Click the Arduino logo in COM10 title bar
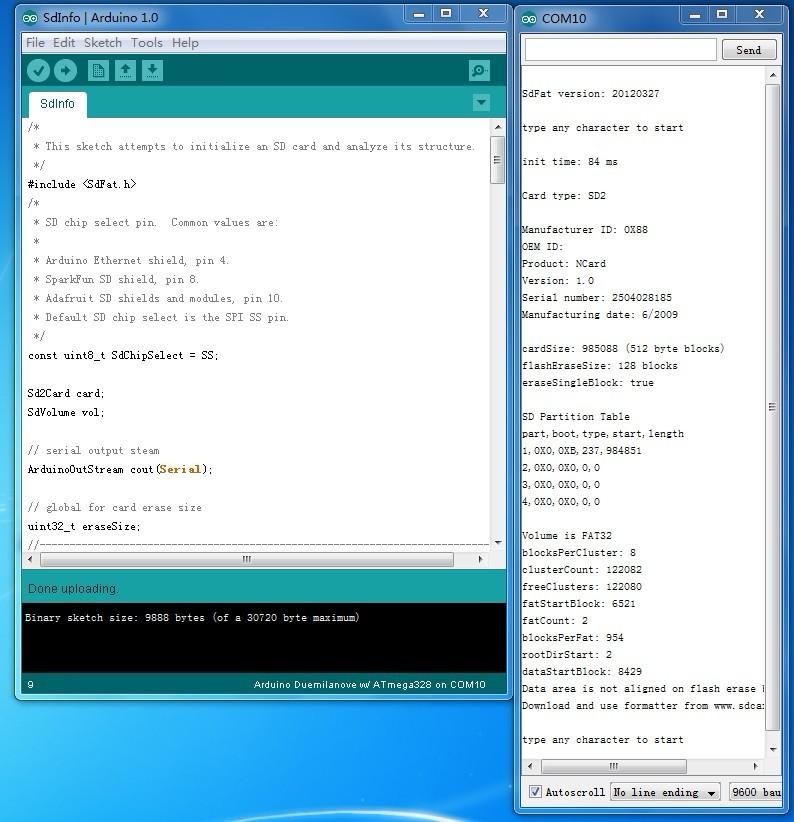The height and width of the screenshot is (822, 794). coord(529,19)
